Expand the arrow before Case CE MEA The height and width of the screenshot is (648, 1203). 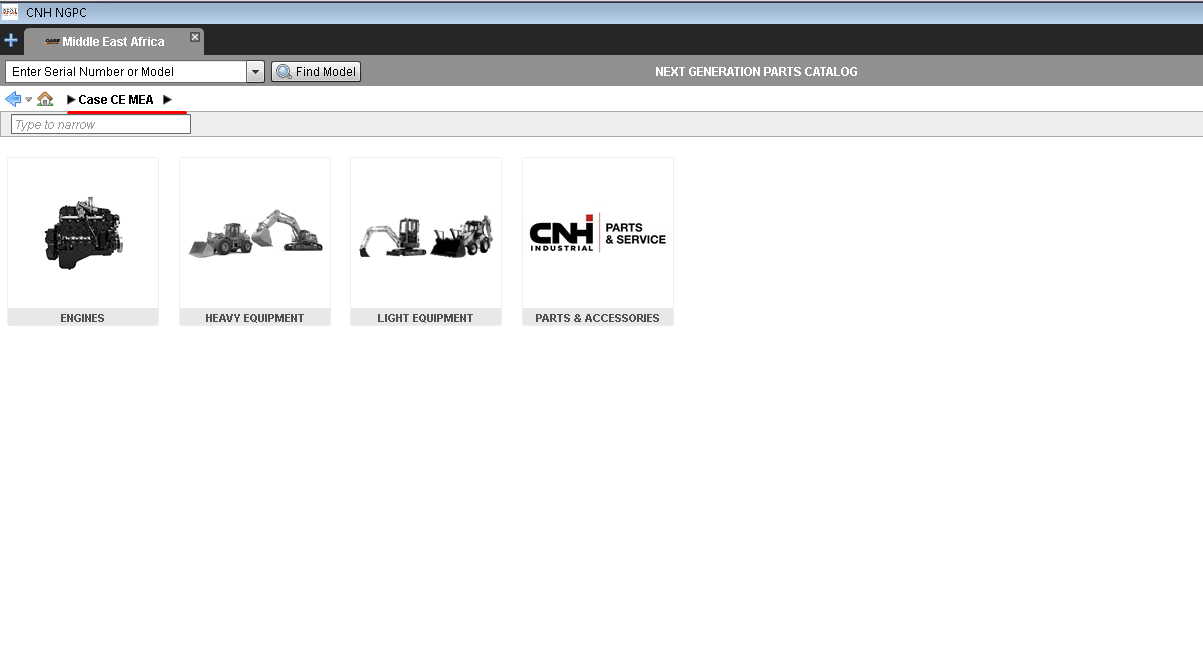click(71, 100)
